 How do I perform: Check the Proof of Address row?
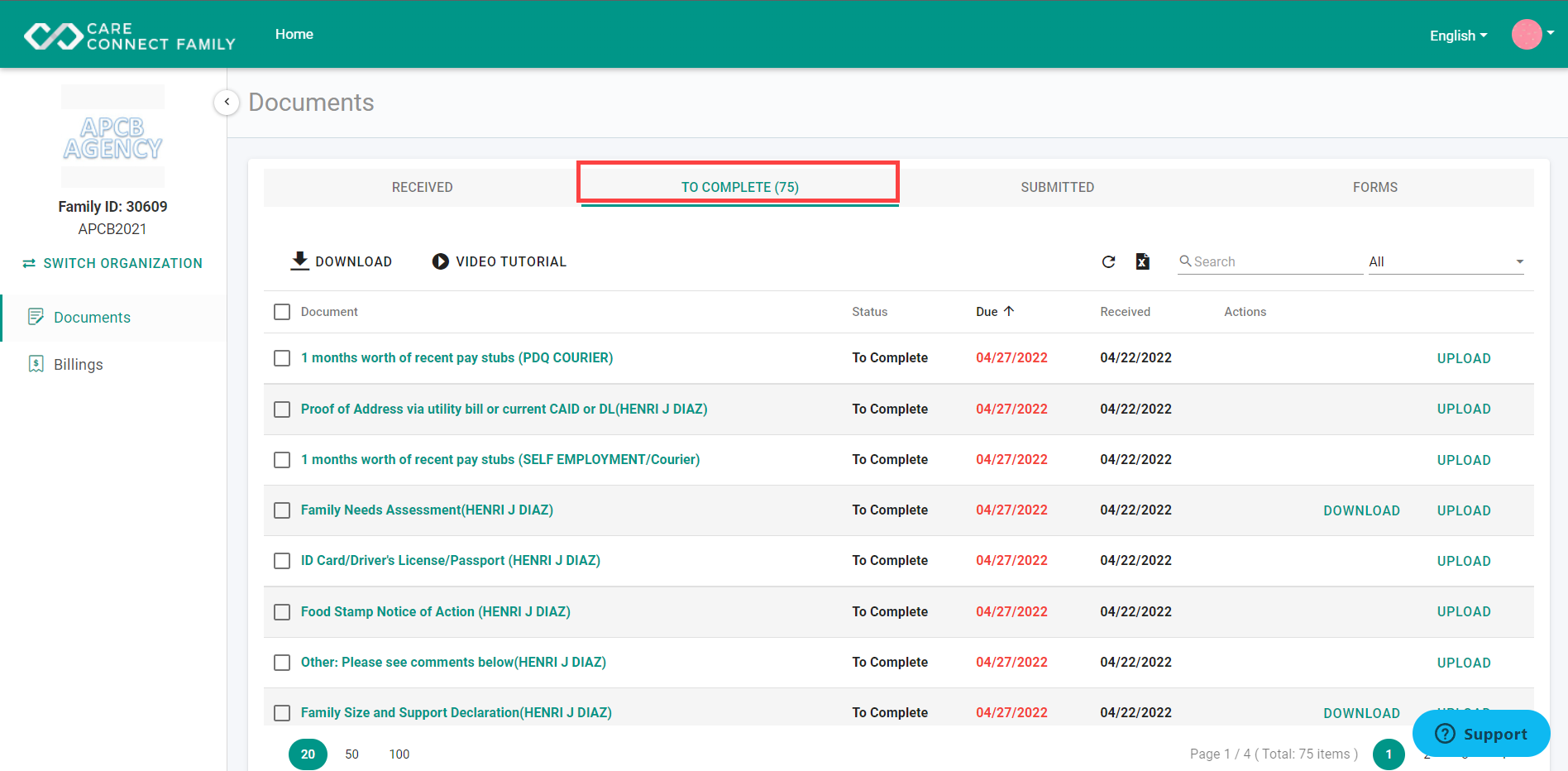(x=282, y=409)
